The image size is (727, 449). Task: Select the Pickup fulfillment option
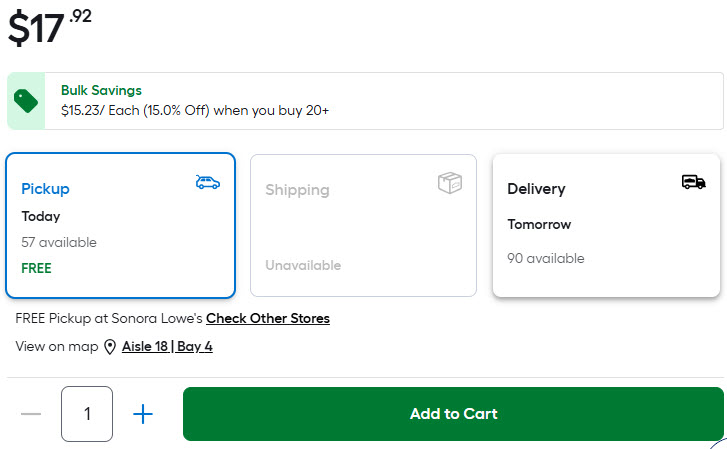[x=120, y=225]
